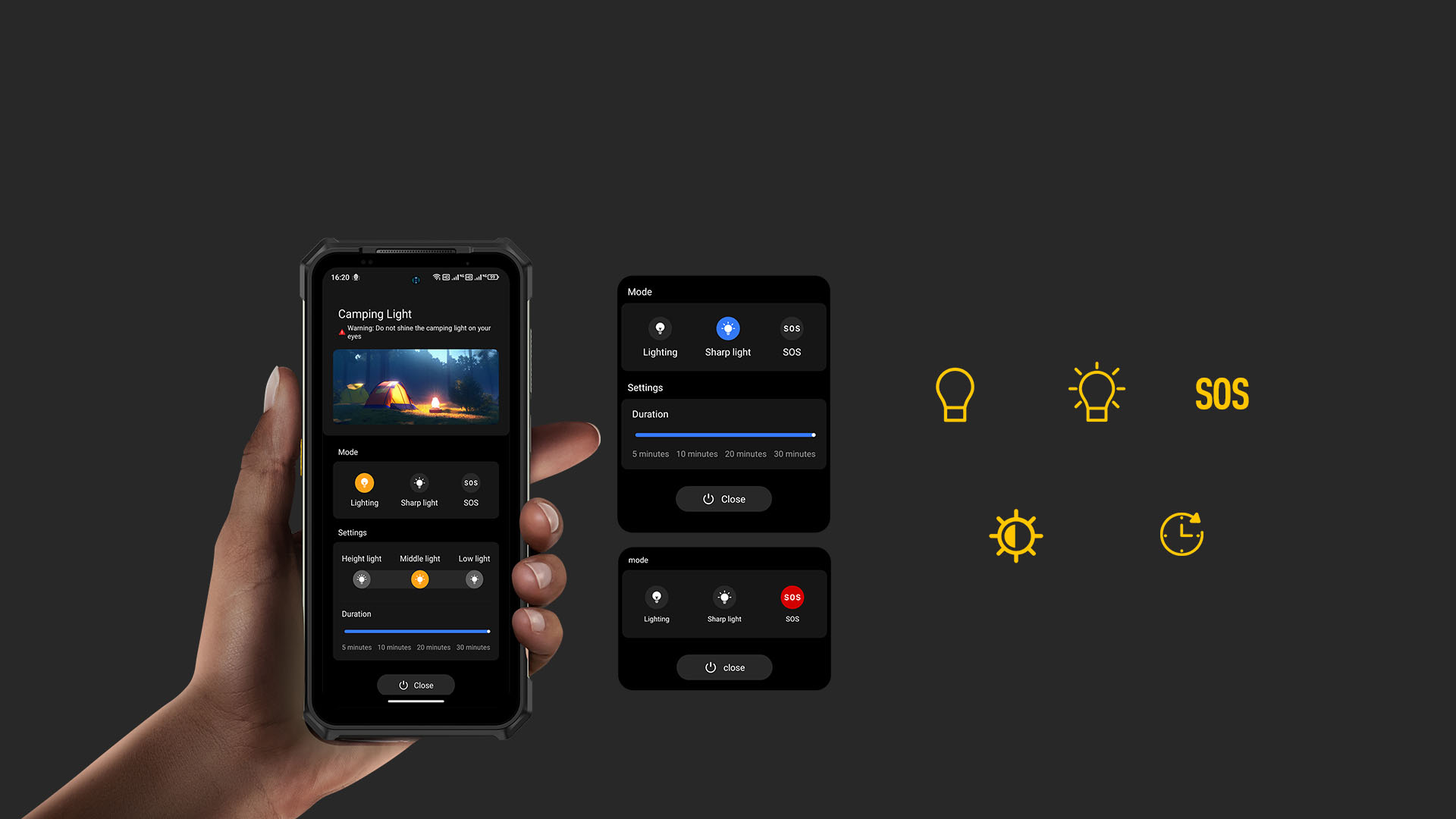Viewport: 1456px width, 819px height.
Task: Select the Mode section header
Action: [347, 452]
